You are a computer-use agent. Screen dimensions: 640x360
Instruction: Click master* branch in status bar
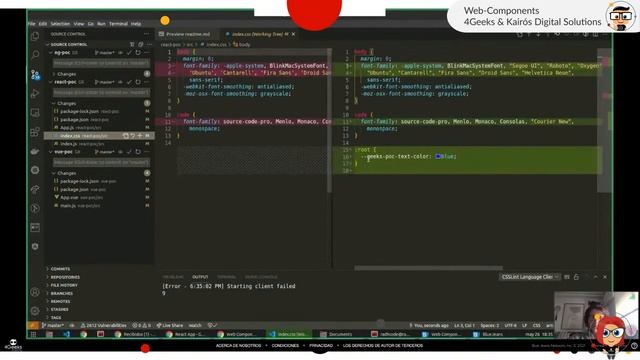53,325
